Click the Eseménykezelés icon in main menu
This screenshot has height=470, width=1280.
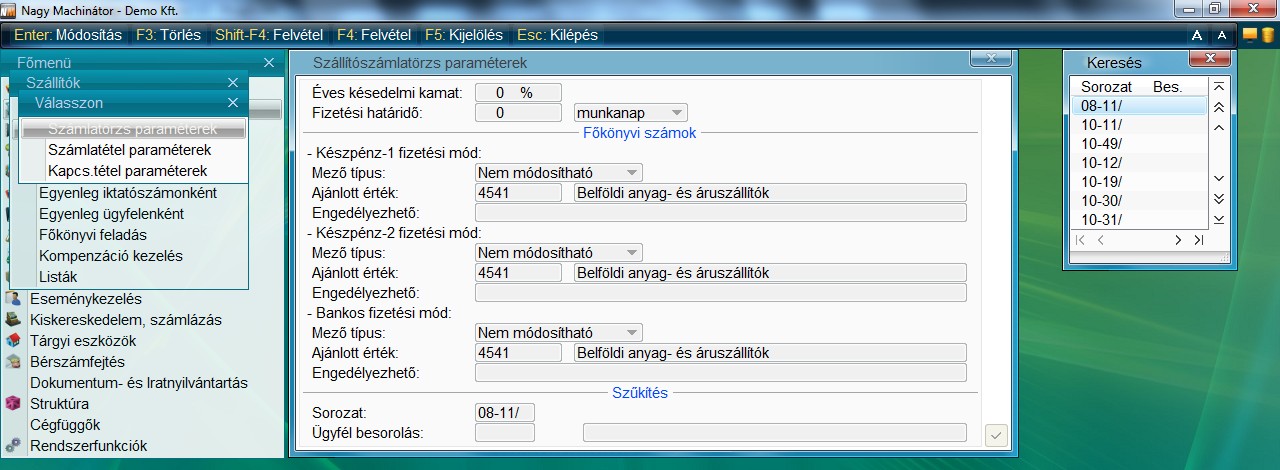pos(13,299)
